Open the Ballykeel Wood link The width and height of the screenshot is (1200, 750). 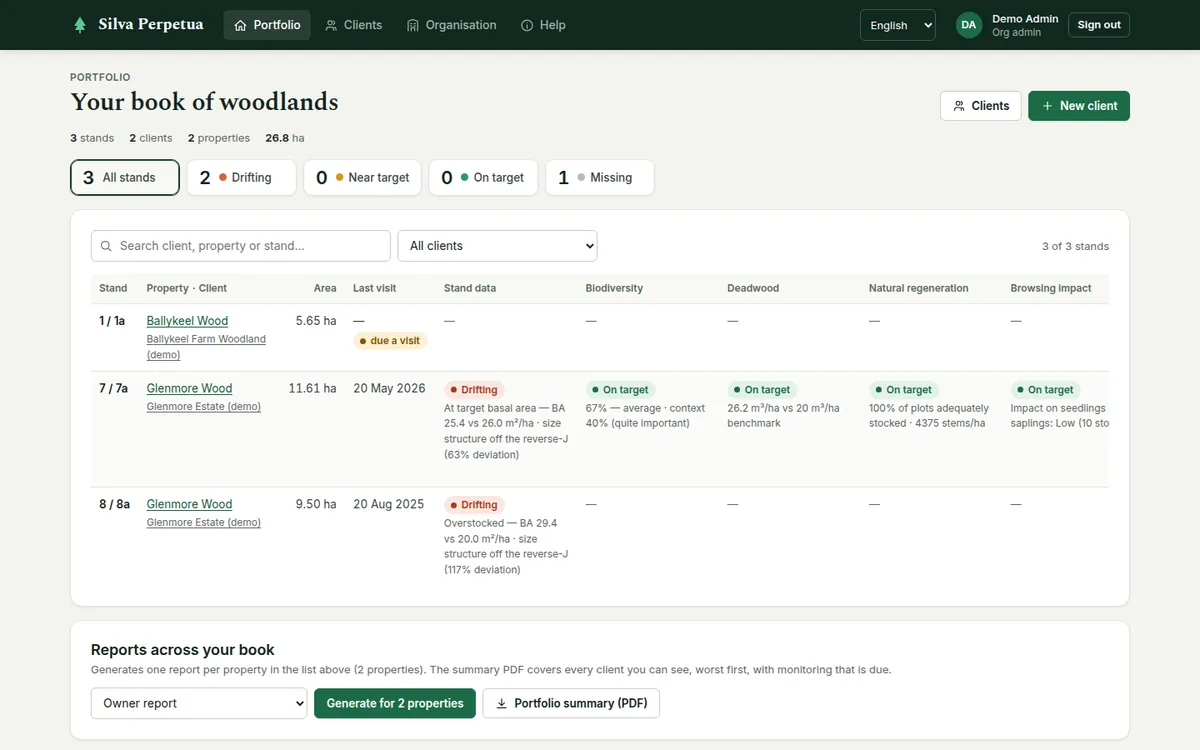click(187, 321)
